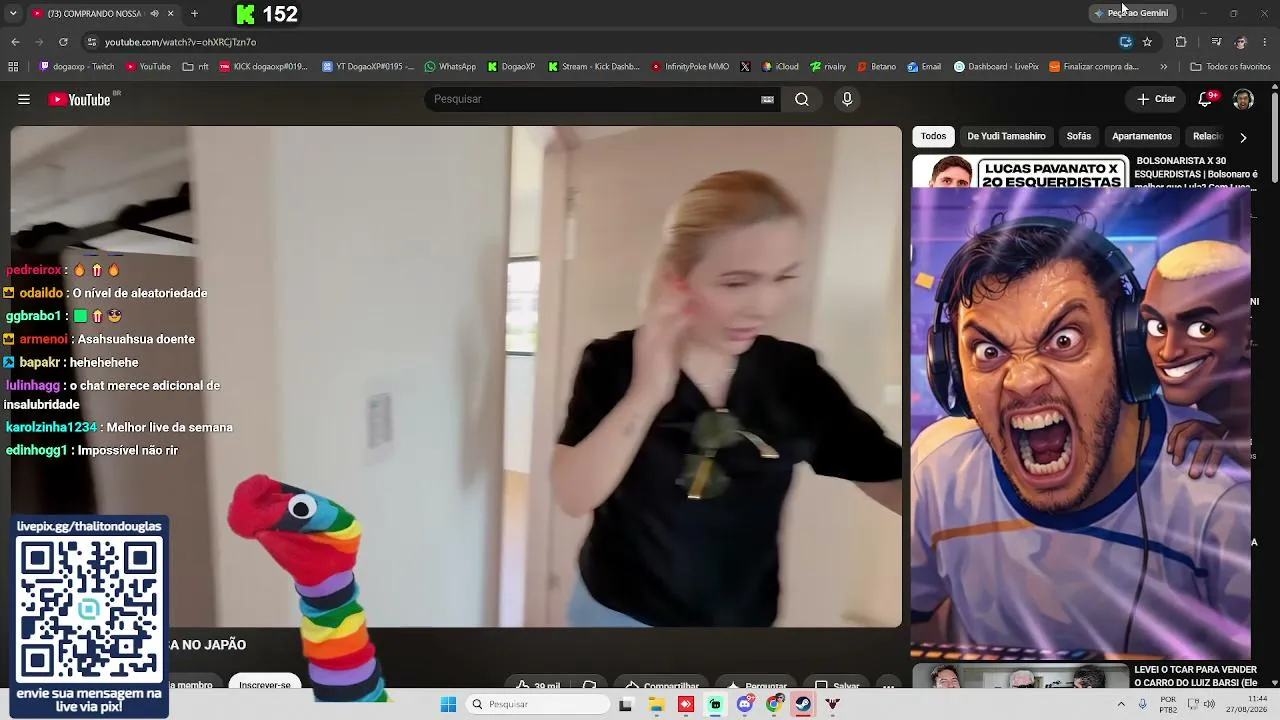Select the De Yudi Tamashiro chip
Screen dimensions: 1280x720
1006,136
